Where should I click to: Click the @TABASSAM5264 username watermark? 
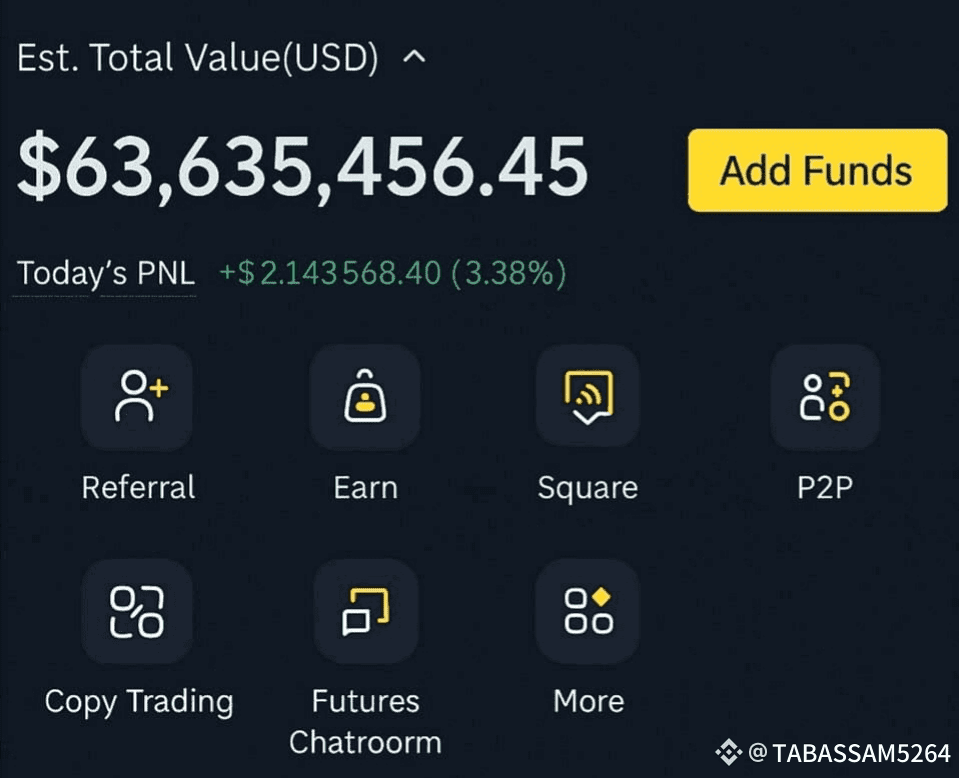[x=850, y=753]
